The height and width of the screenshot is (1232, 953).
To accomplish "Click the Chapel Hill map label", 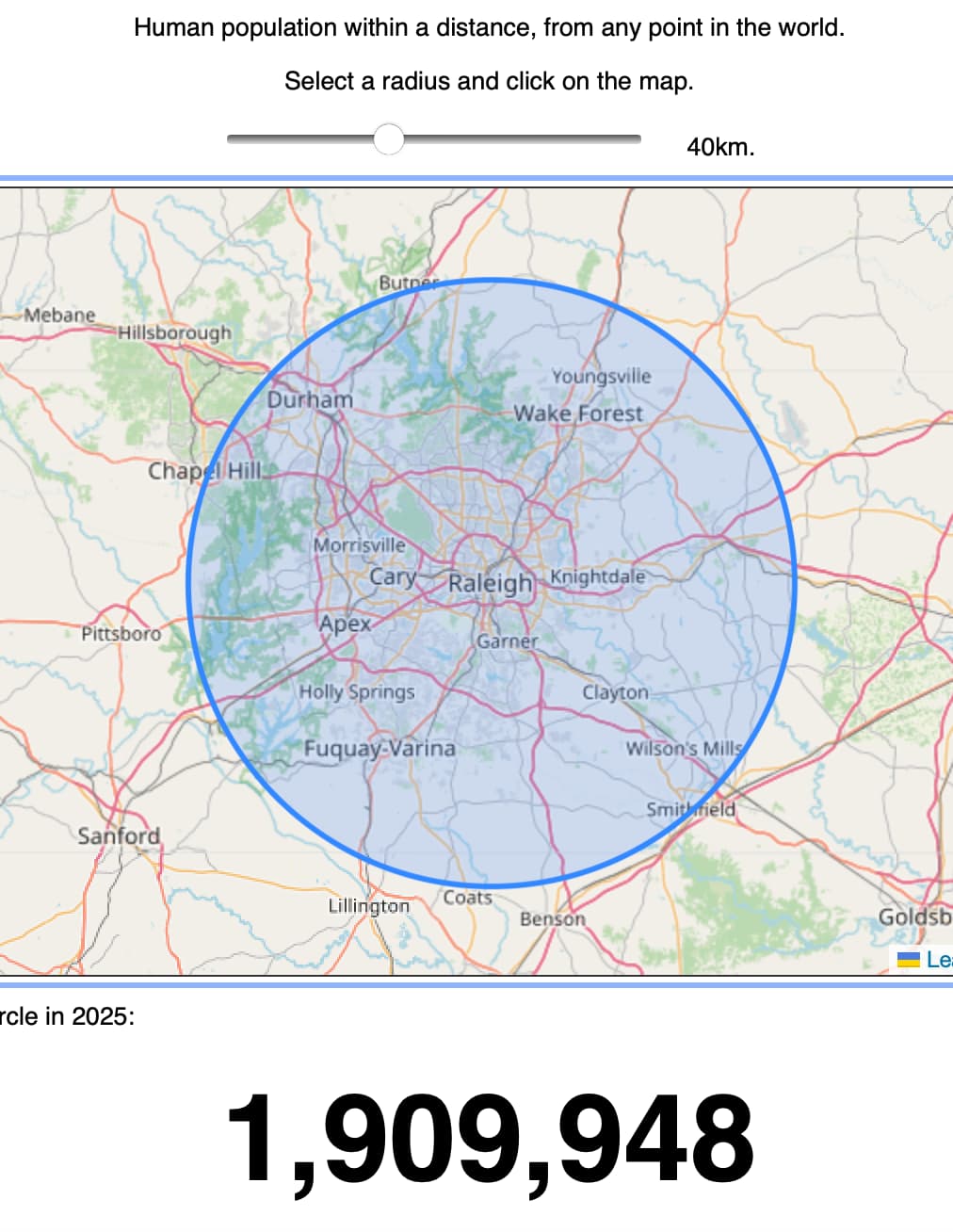I will point(204,470).
